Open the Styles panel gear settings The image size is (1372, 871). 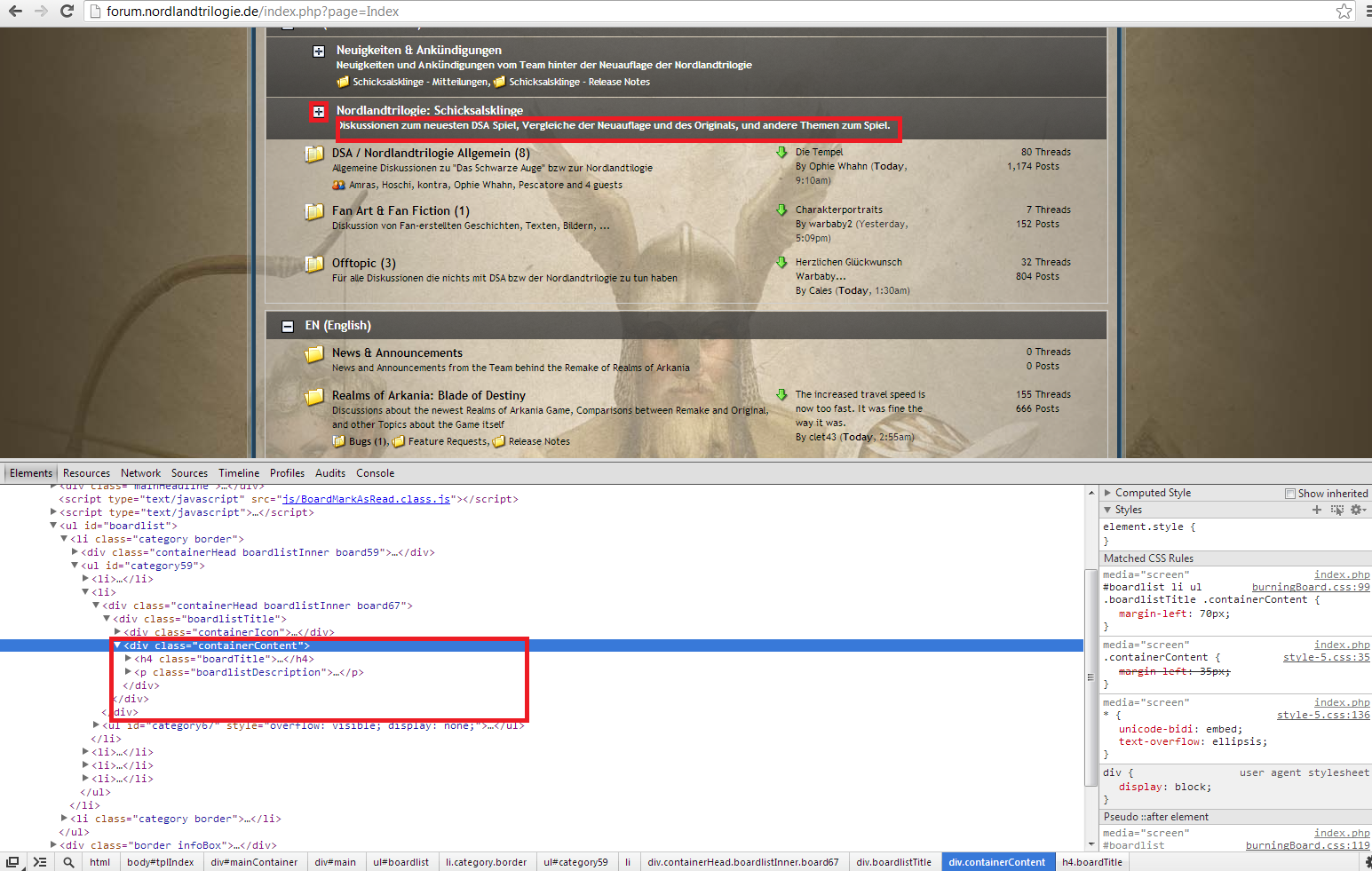(1357, 510)
